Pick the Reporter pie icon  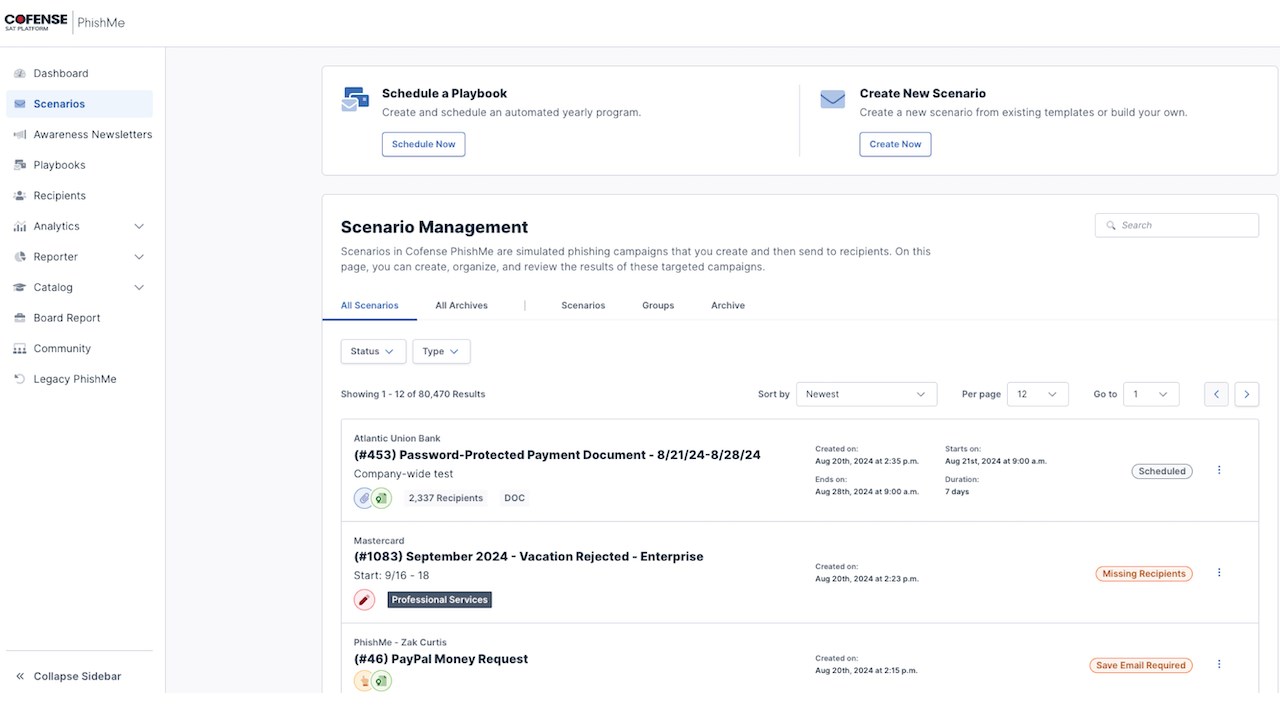20,257
